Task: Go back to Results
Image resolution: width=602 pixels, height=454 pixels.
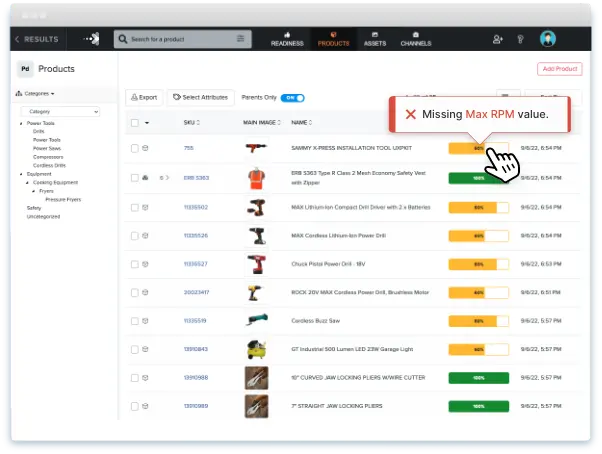Action: click(37, 39)
